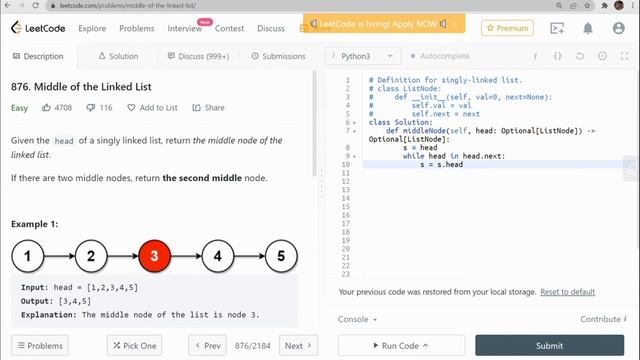Click the Reset to default link
The image size is (640, 360).
(x=567, y=292)
